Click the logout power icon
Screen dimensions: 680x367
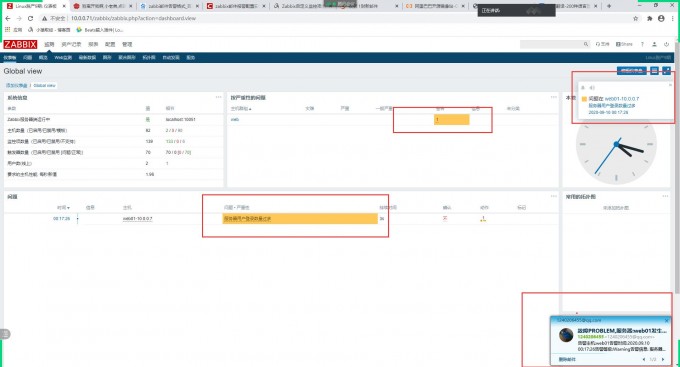(x=667, y=44)
